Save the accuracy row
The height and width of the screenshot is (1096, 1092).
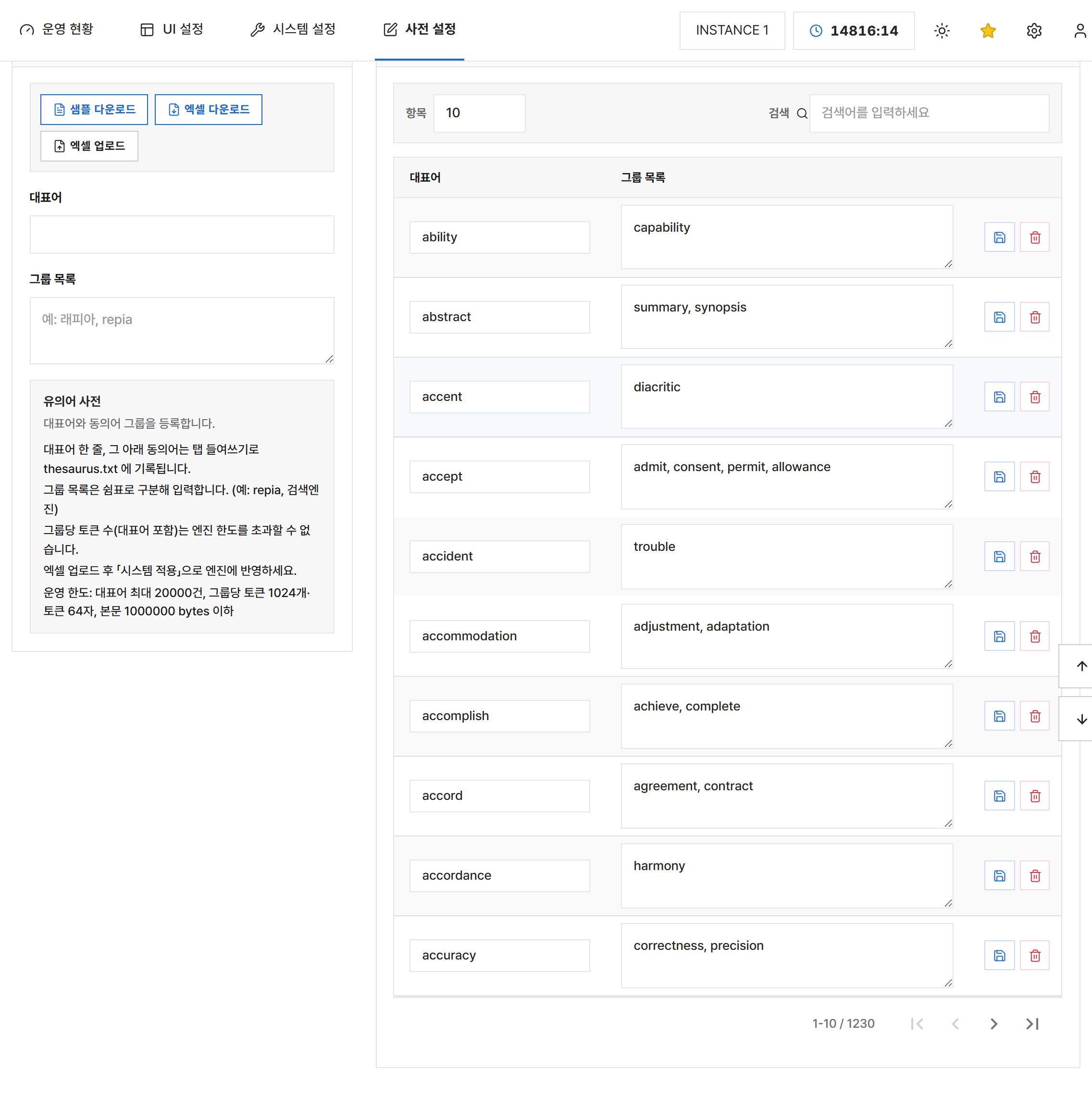click(x=999, y=955)
